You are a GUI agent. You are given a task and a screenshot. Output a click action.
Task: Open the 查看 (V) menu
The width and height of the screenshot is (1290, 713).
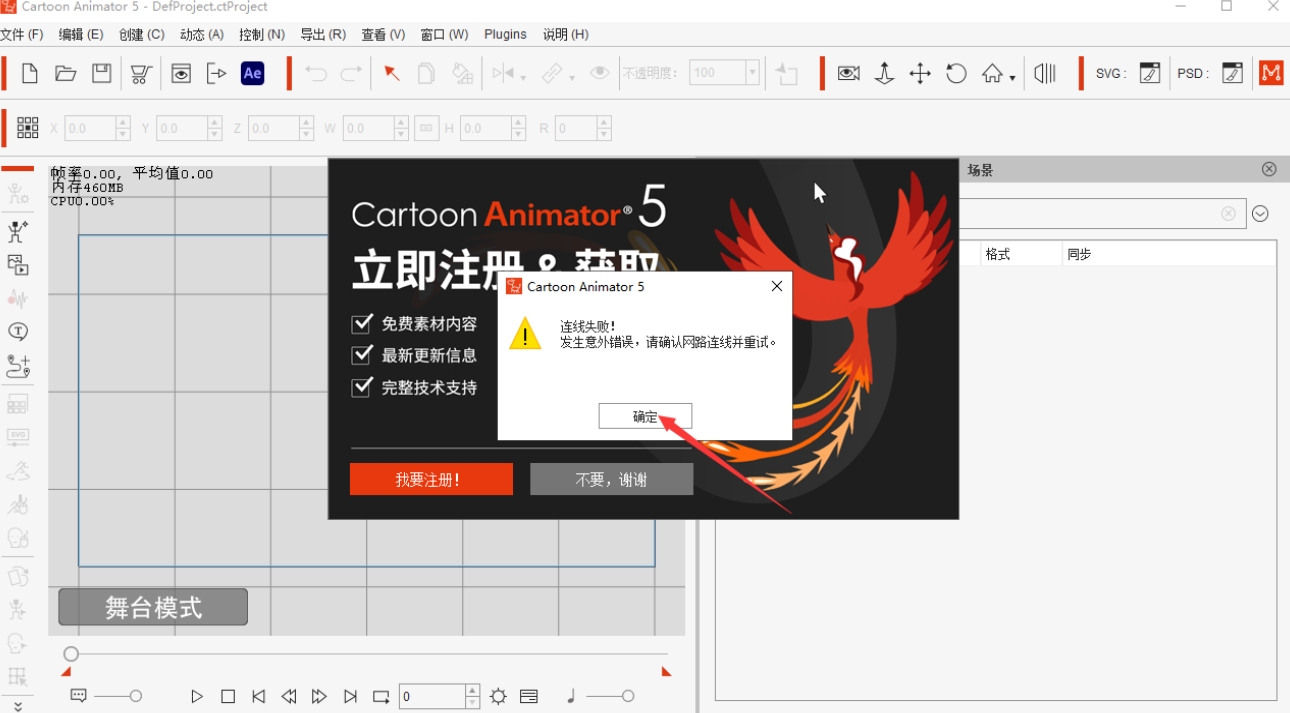(x=383, y=34)
